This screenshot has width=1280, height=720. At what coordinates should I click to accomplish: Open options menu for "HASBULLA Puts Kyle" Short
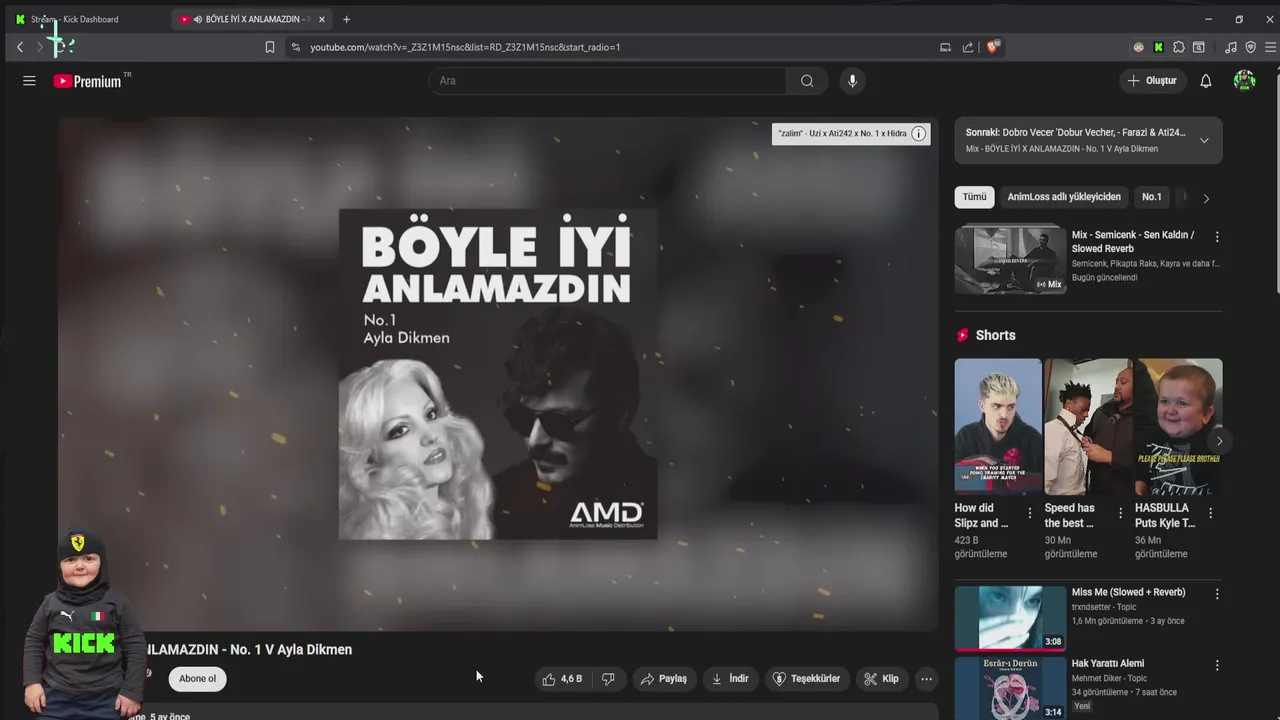(1210, 513)
